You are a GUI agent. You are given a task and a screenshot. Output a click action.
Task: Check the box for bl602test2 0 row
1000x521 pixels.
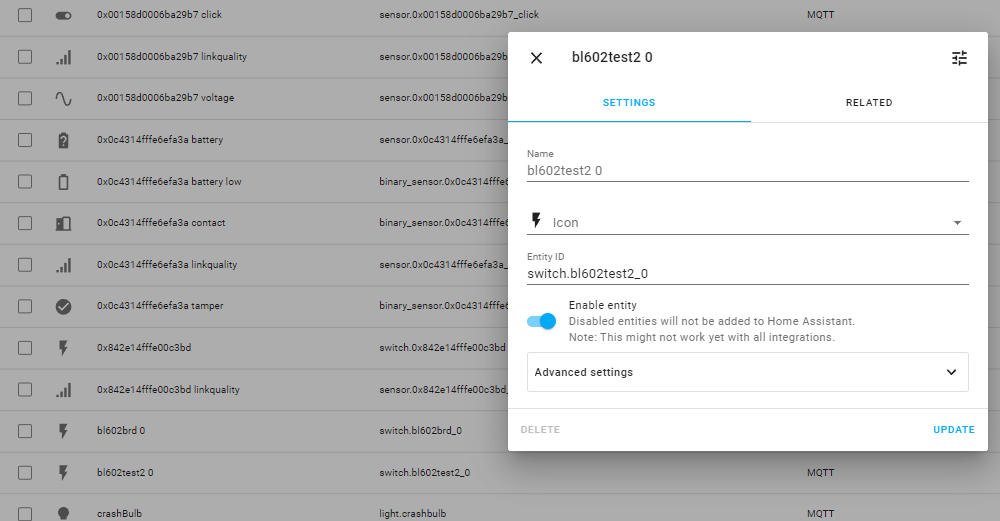(x=25, y=473)
